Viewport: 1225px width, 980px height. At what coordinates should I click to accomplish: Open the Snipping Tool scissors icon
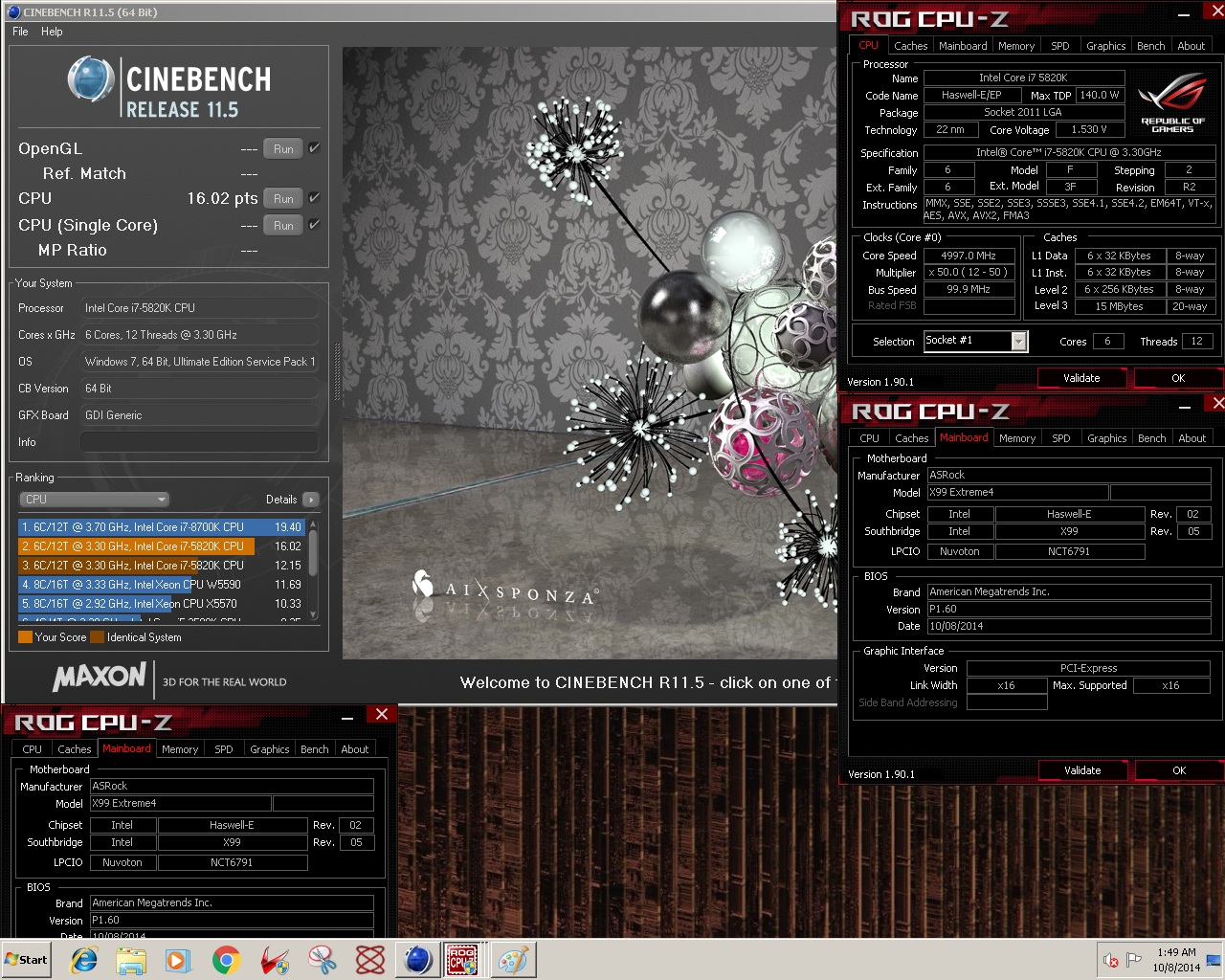tap(323, 960)
